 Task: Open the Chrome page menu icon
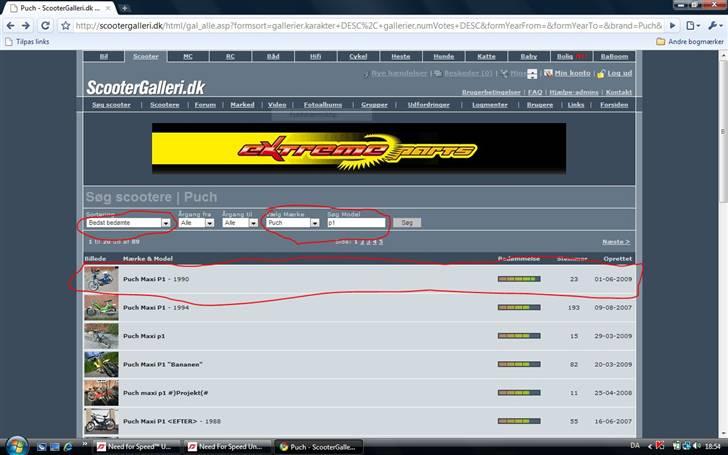pyautogui.click(x=693, y=26)
